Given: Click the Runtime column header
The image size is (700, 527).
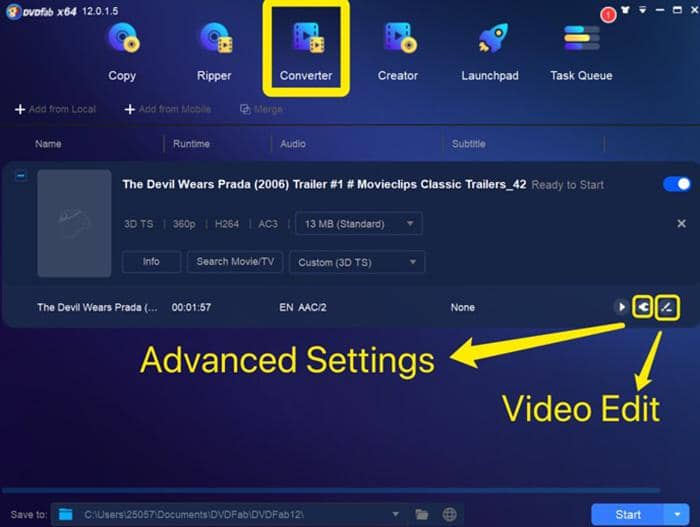Looking at the screenshot, I should point(192,144).
